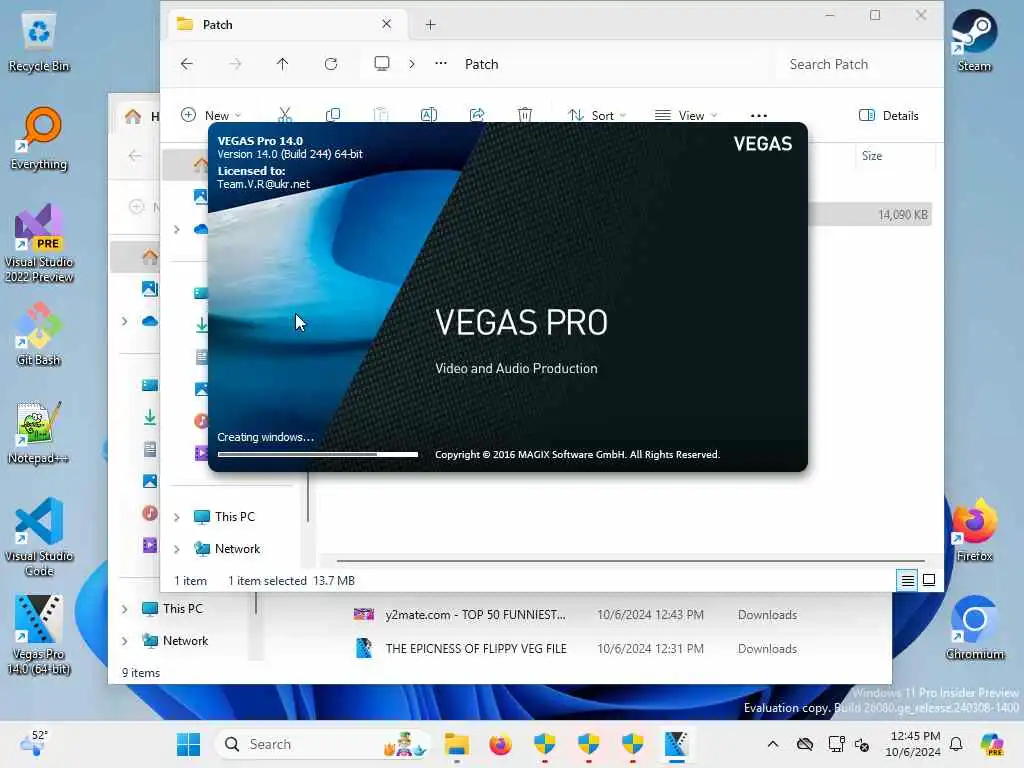Open Visual Studio 2022 Preview desktop icon
The height and width of the screenshot is (768, 1024).
click(x=39, y=243)
